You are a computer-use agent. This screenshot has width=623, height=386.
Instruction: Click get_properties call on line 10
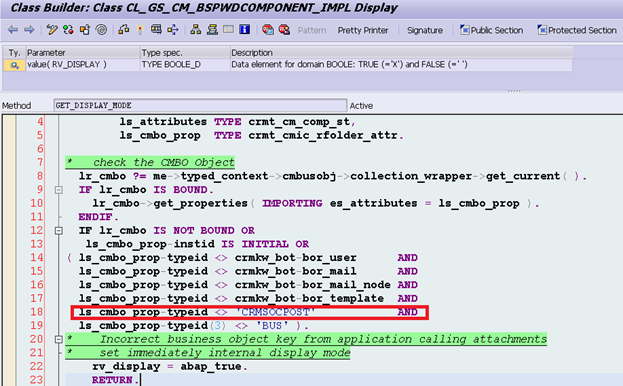click(200, 203)
